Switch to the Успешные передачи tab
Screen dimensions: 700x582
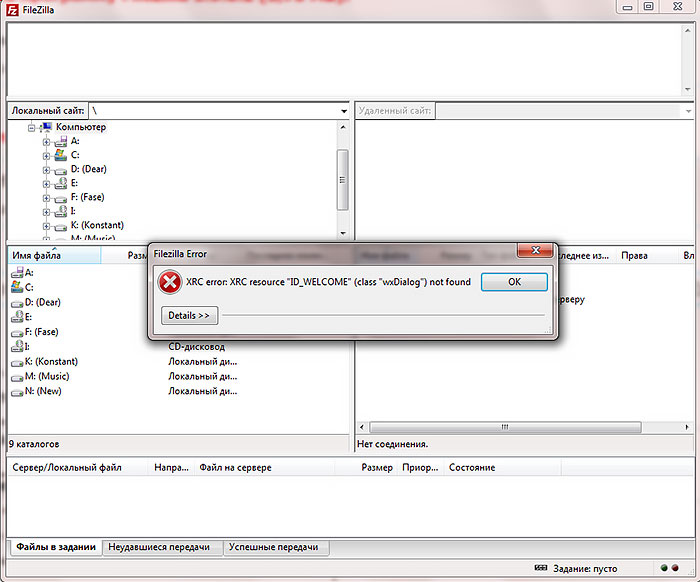[273, 547]
